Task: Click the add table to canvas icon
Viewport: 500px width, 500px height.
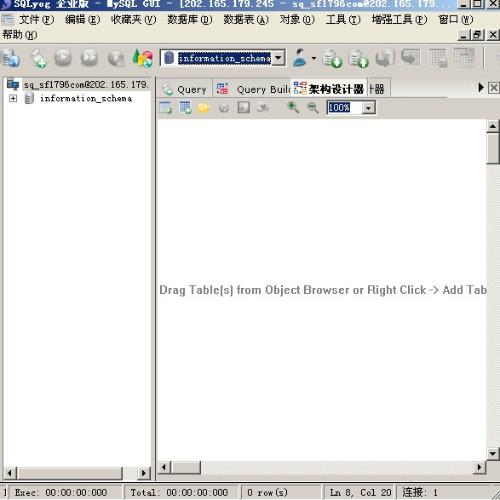Action: 185,108
